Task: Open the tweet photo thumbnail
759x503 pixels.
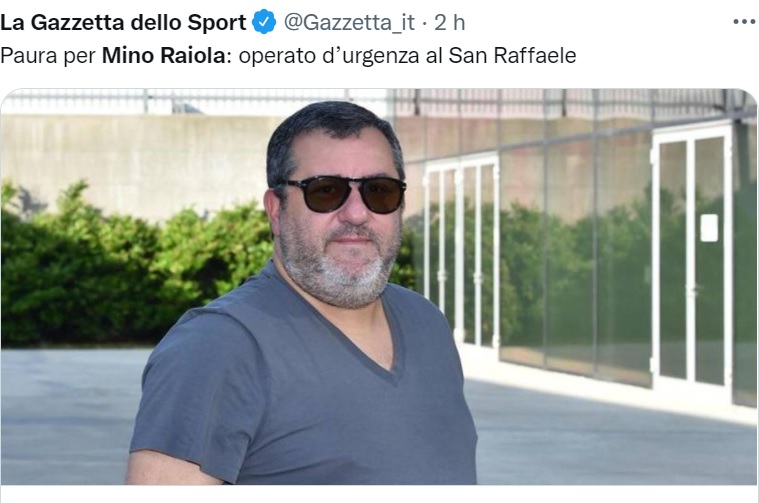Action: [379, 287]
